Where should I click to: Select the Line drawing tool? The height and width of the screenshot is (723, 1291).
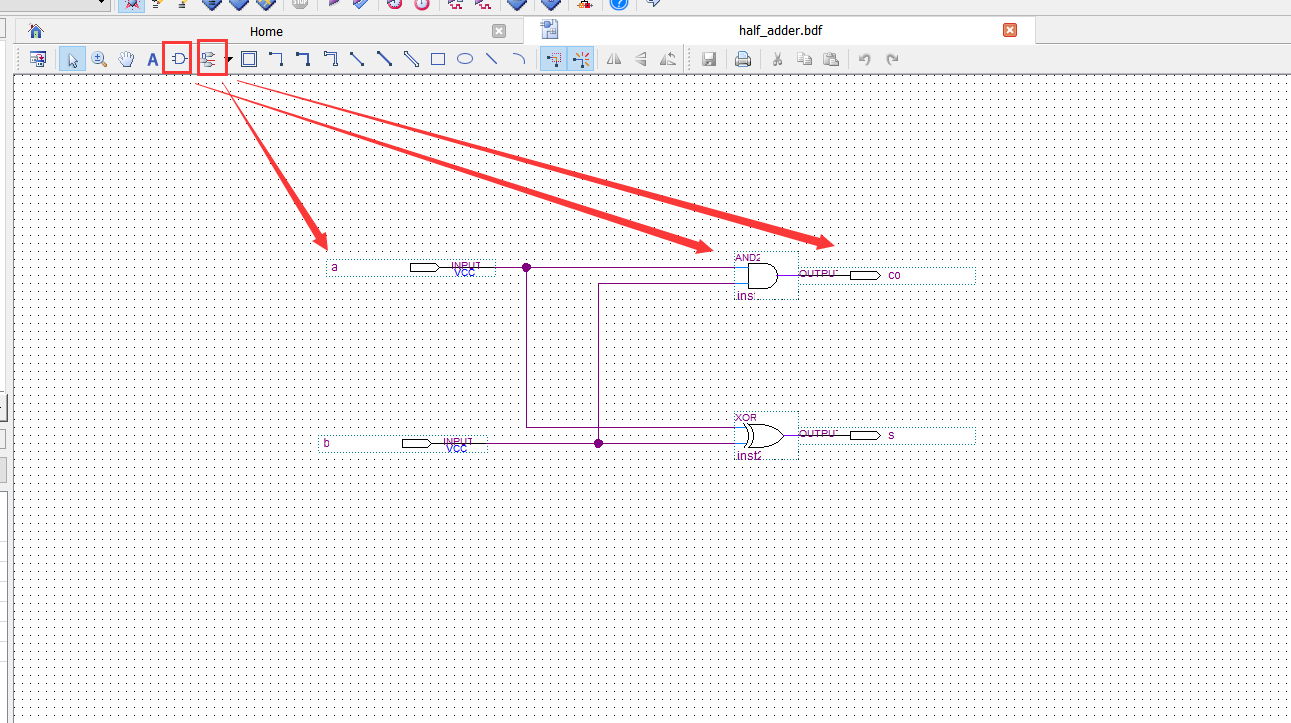[x=492, y=59]
